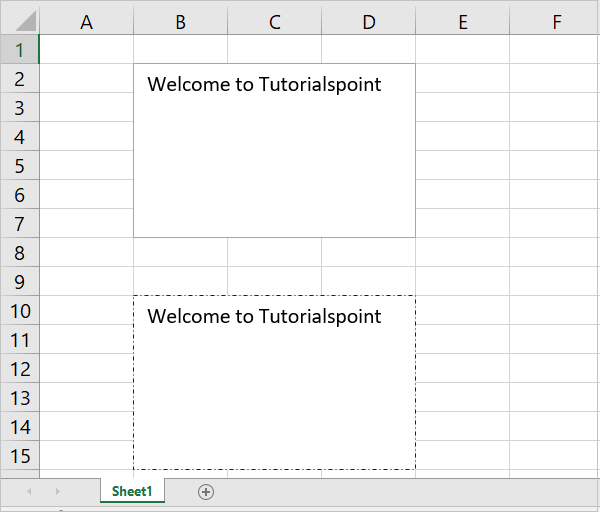Select column E header

(462, 22)
